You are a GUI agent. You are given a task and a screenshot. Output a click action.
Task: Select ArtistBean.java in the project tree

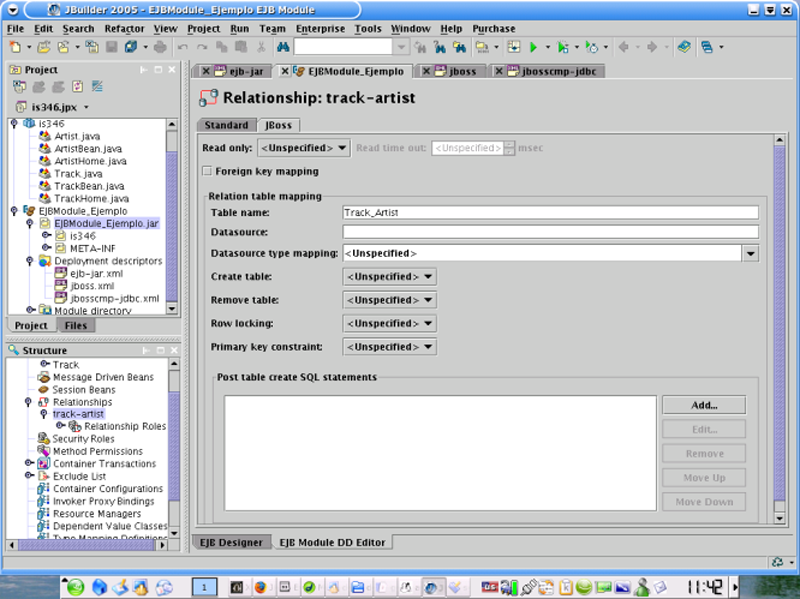tap(88, 148)
